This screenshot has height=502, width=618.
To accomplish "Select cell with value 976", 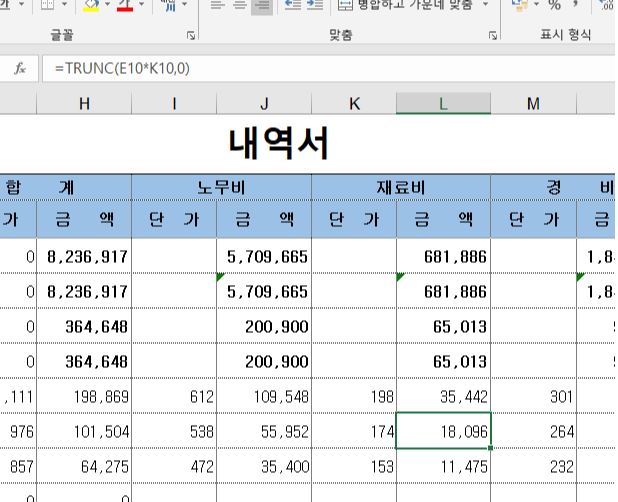I will [x=18, y=431].
